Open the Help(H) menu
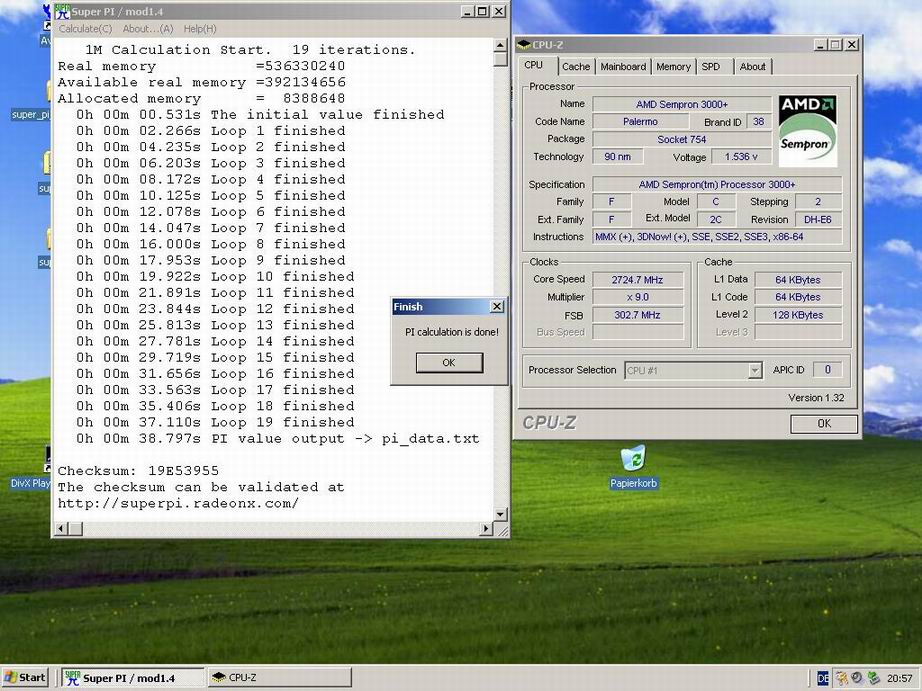Image resolution: width=922 pixels, height=691 pixels. pos(200,29)
